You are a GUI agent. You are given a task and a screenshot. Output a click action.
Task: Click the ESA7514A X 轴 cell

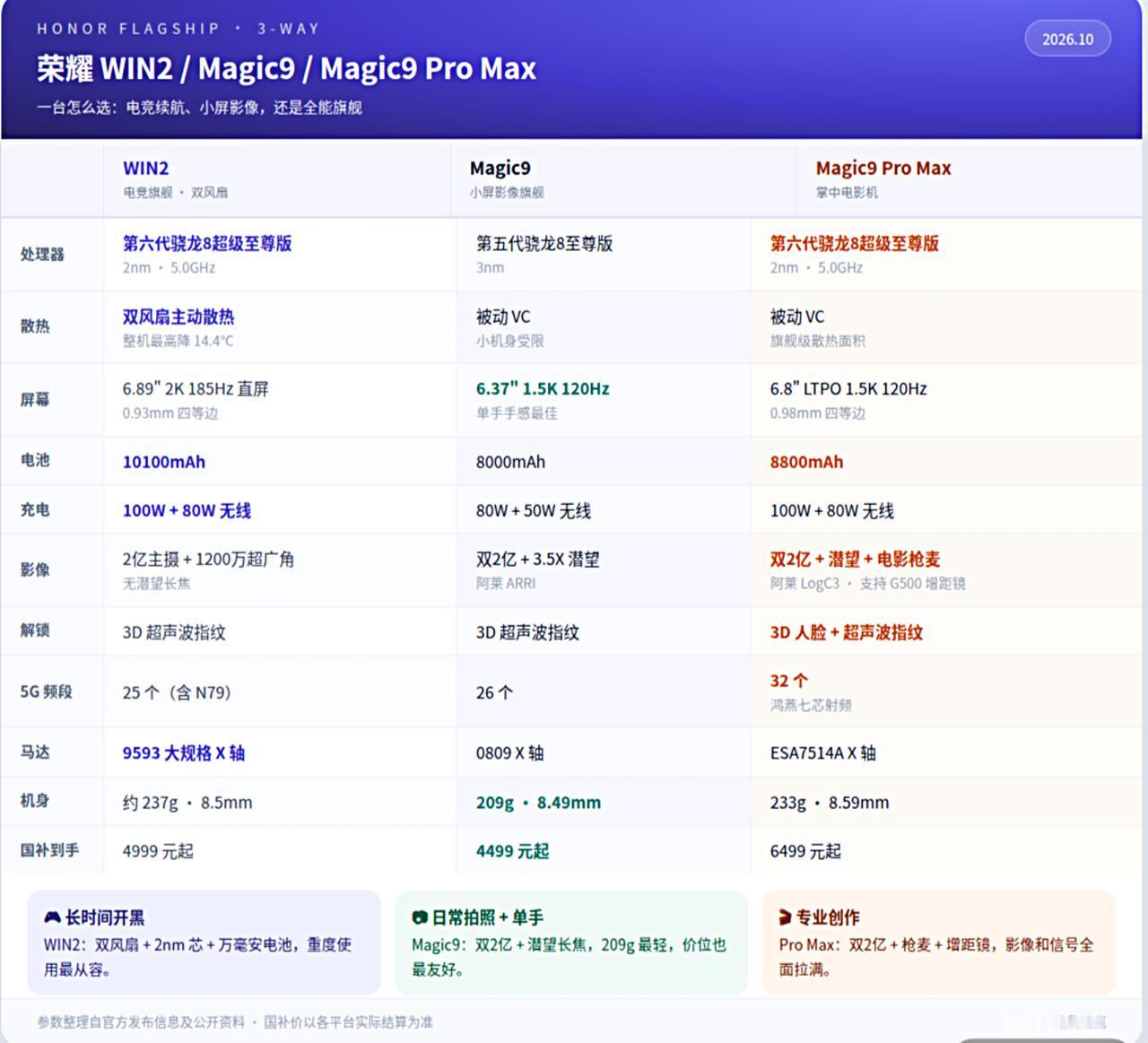coord(823,753)
